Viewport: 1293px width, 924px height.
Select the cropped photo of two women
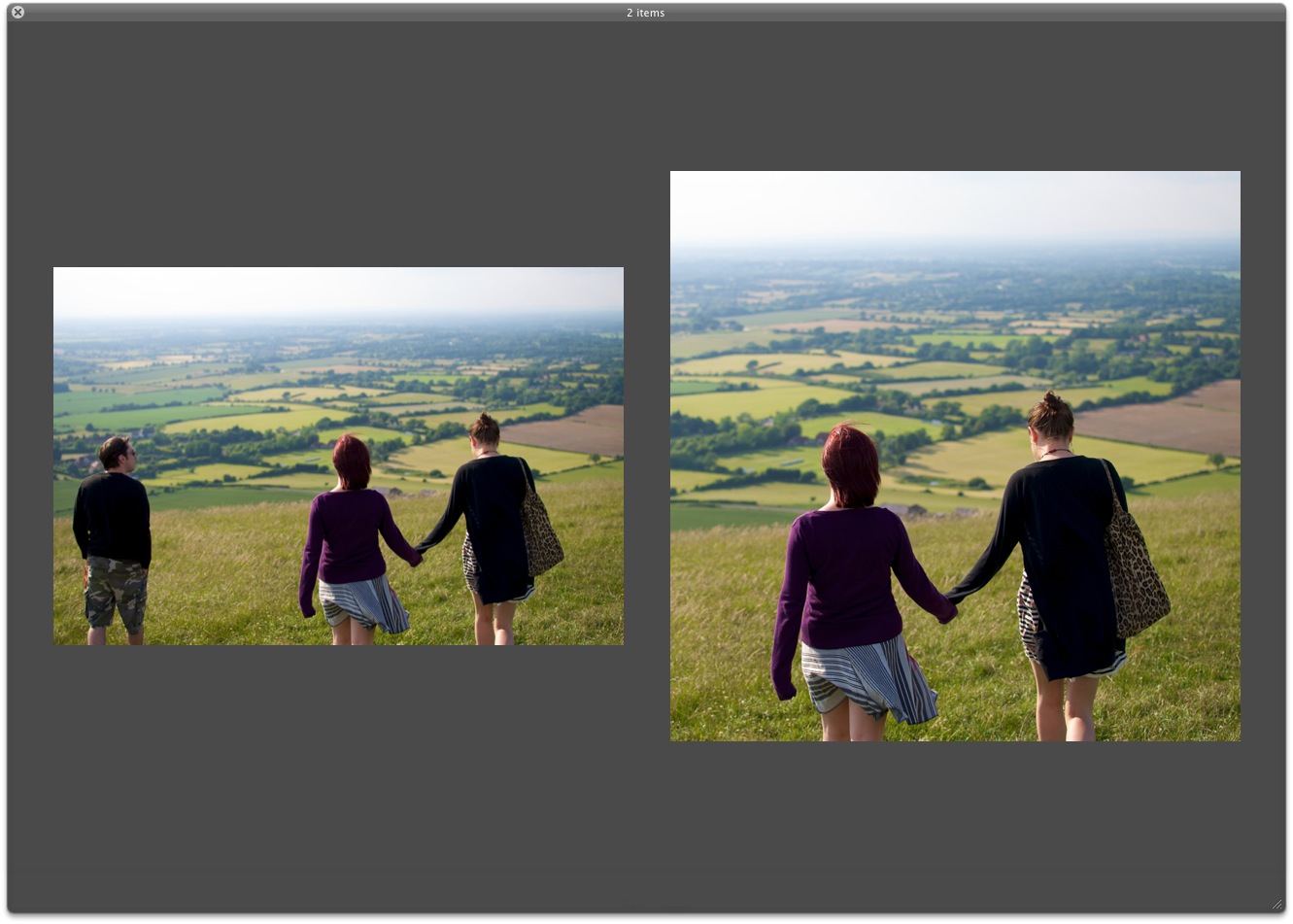pyautogui.click(x=955, y=456)
